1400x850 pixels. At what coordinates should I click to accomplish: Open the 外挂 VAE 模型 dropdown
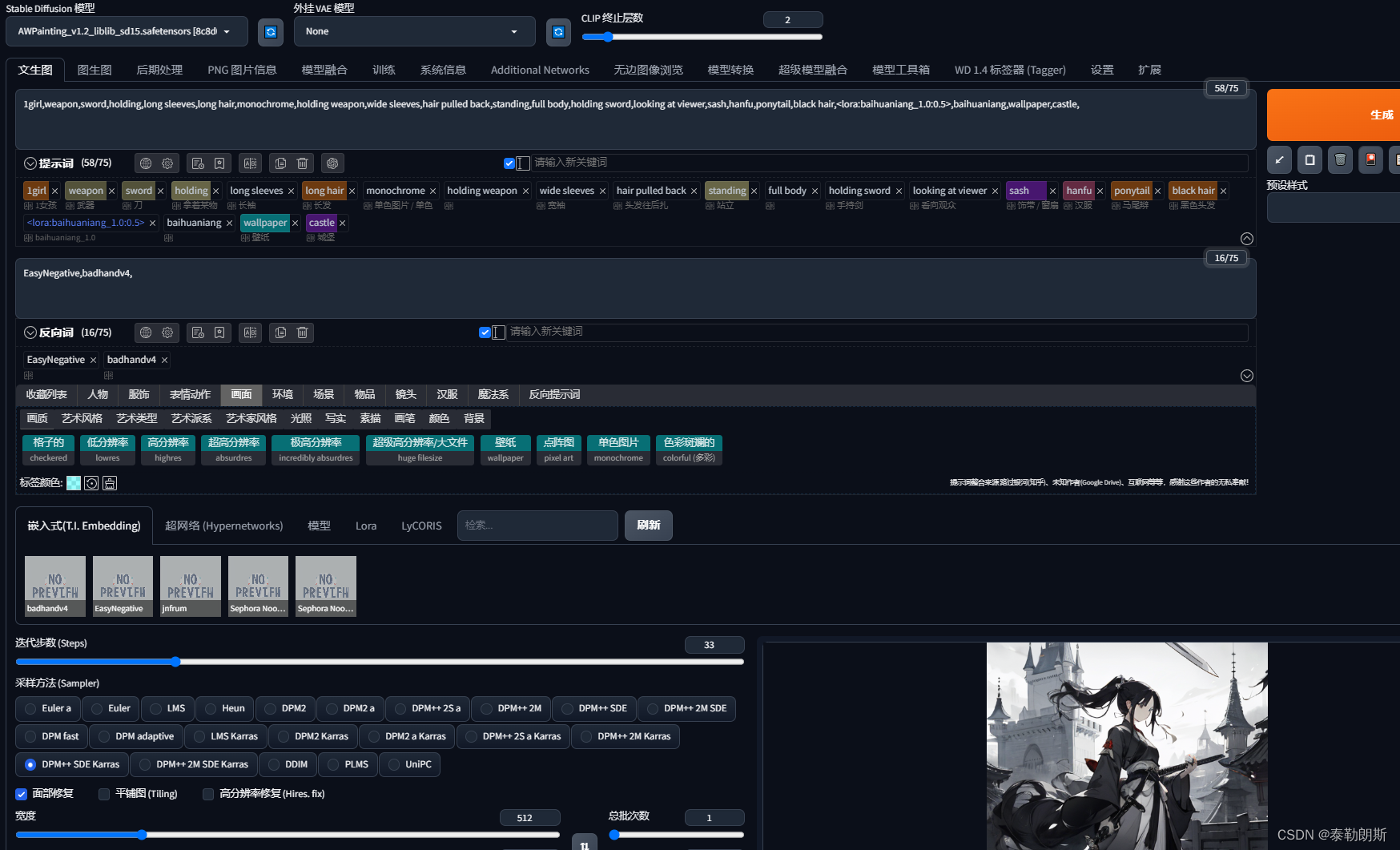[414, 32]
